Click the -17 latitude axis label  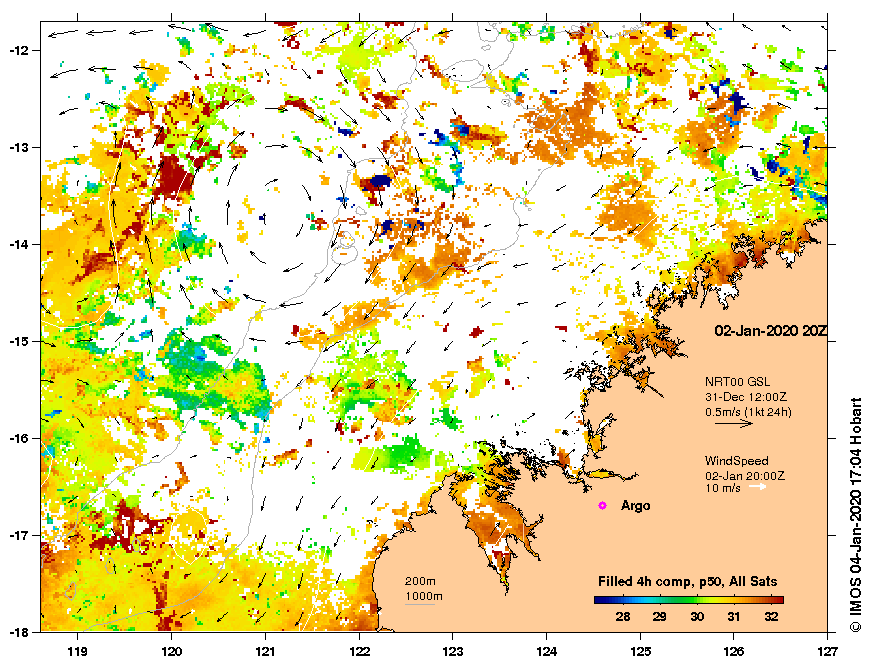17,535
